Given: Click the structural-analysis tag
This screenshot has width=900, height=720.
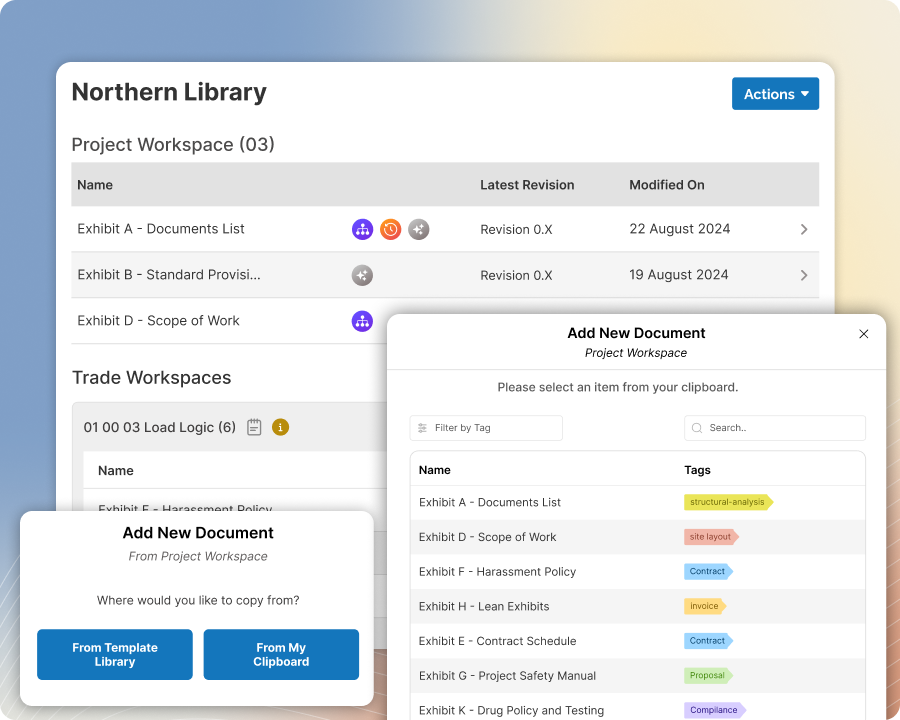Looking at the screenshot, I should tap(728, 502).
